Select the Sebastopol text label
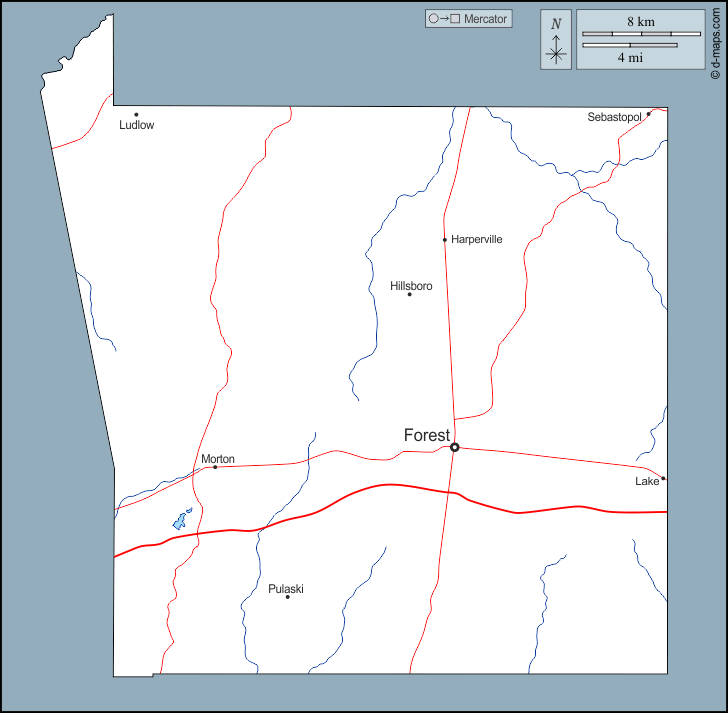Screen dimensions: 728x713 pos(614,117)
